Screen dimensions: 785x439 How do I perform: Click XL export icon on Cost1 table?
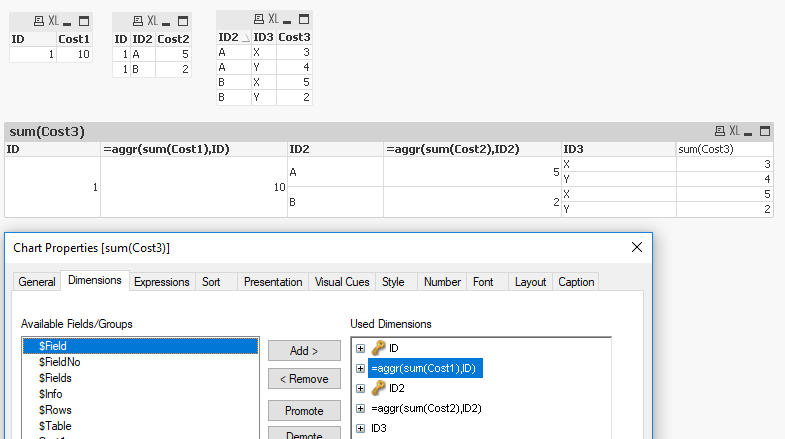coord(53,21)
